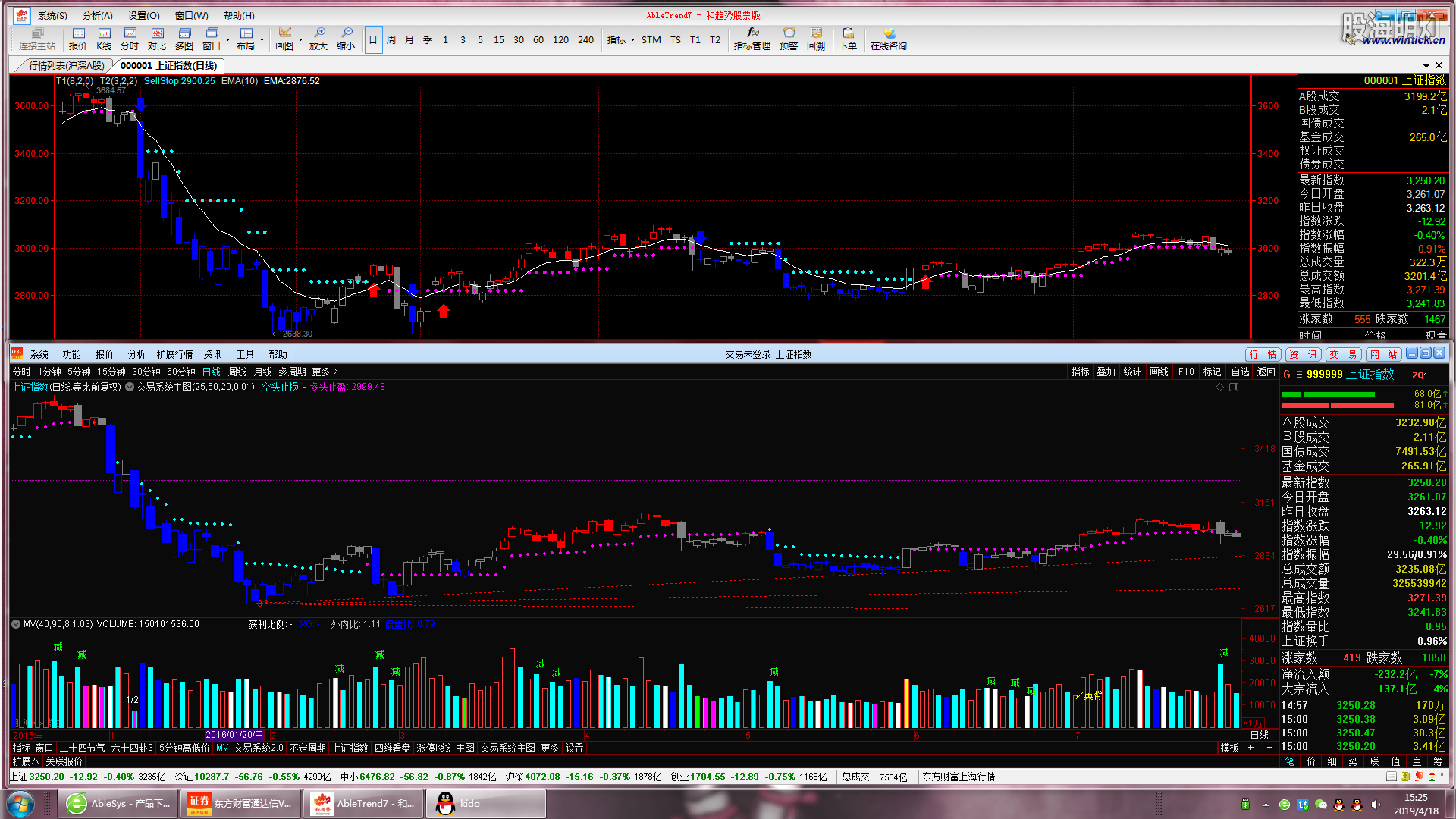Click the 资讯 news button

(1304, 354)
